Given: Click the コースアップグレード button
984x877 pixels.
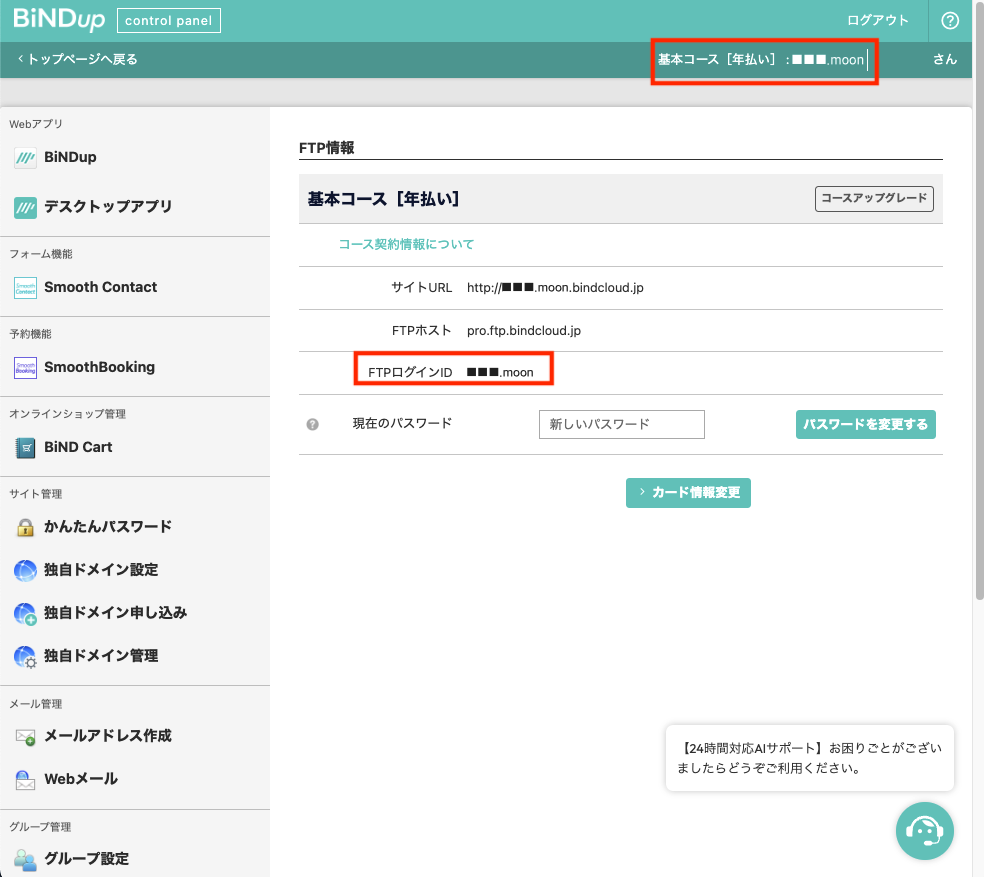Looking at the screenshot, I should [x=874, y=198].
